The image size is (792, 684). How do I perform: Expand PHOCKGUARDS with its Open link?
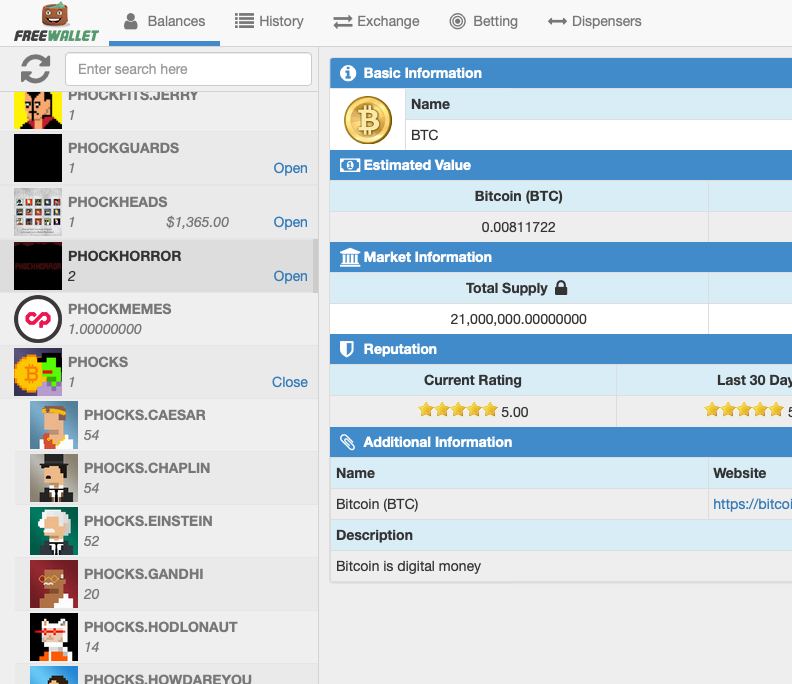[x=290, y=168]
